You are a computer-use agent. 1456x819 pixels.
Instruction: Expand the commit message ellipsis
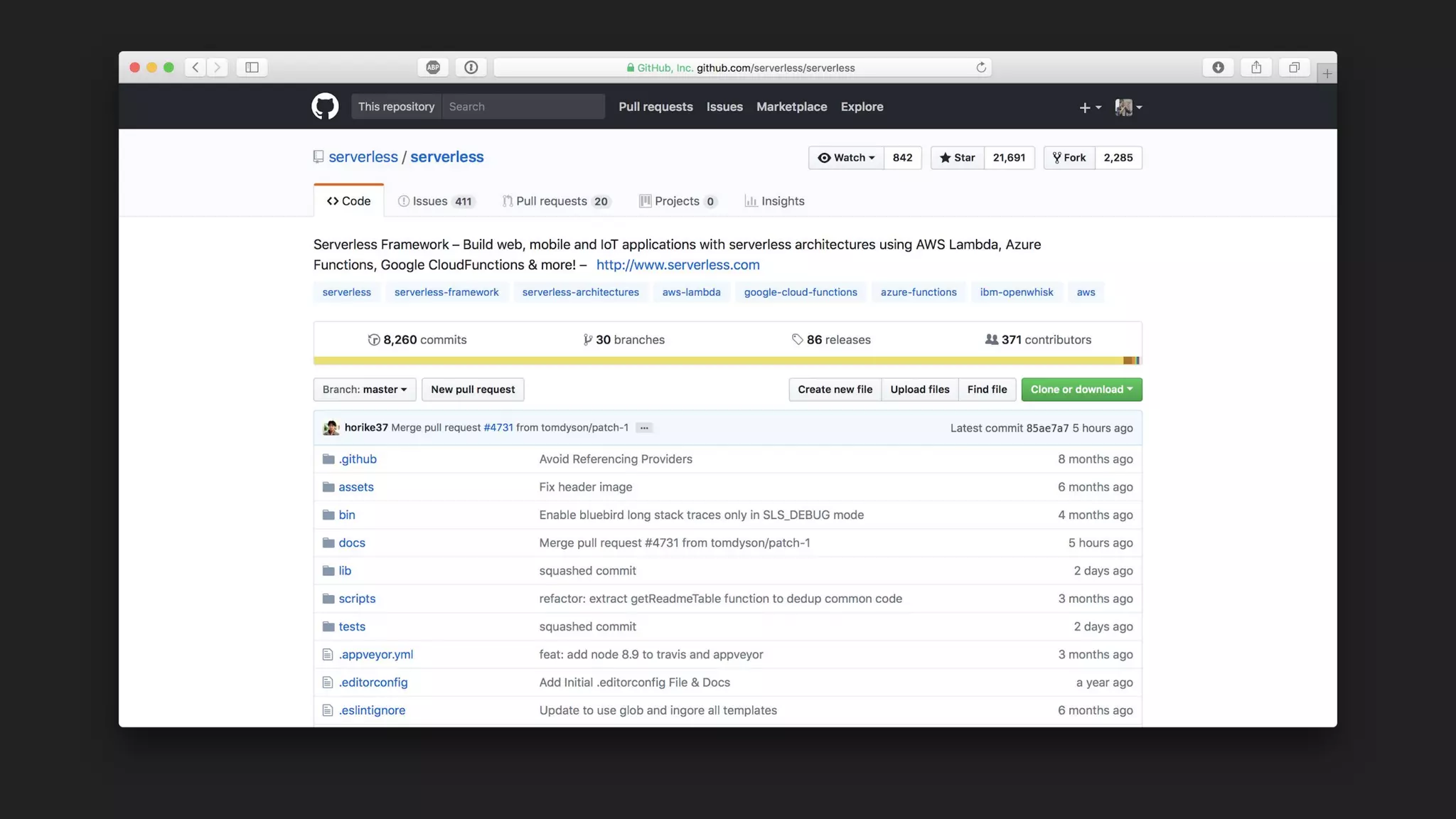pos(644,428)
